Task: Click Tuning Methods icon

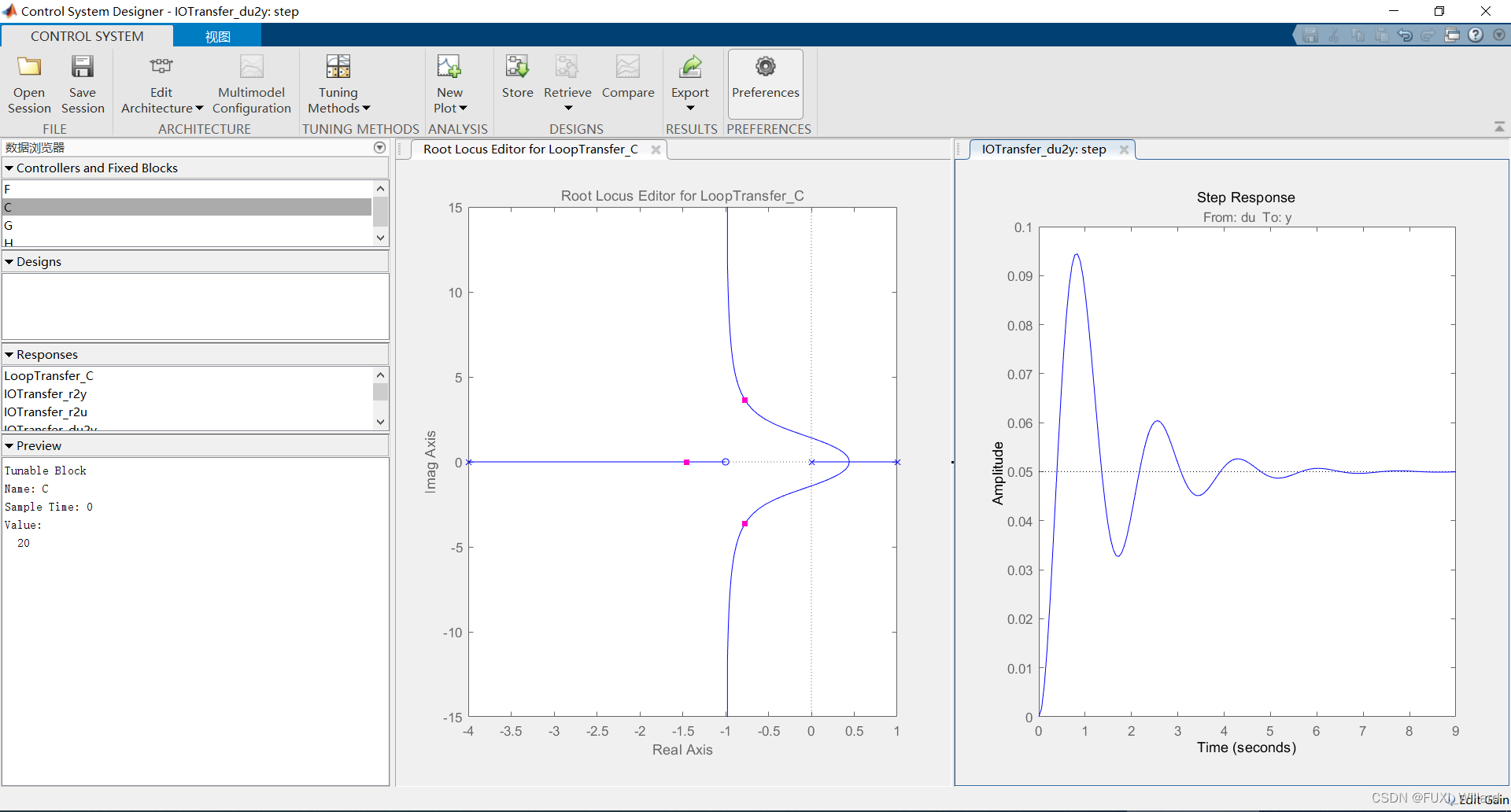Action: pos(338,67)
